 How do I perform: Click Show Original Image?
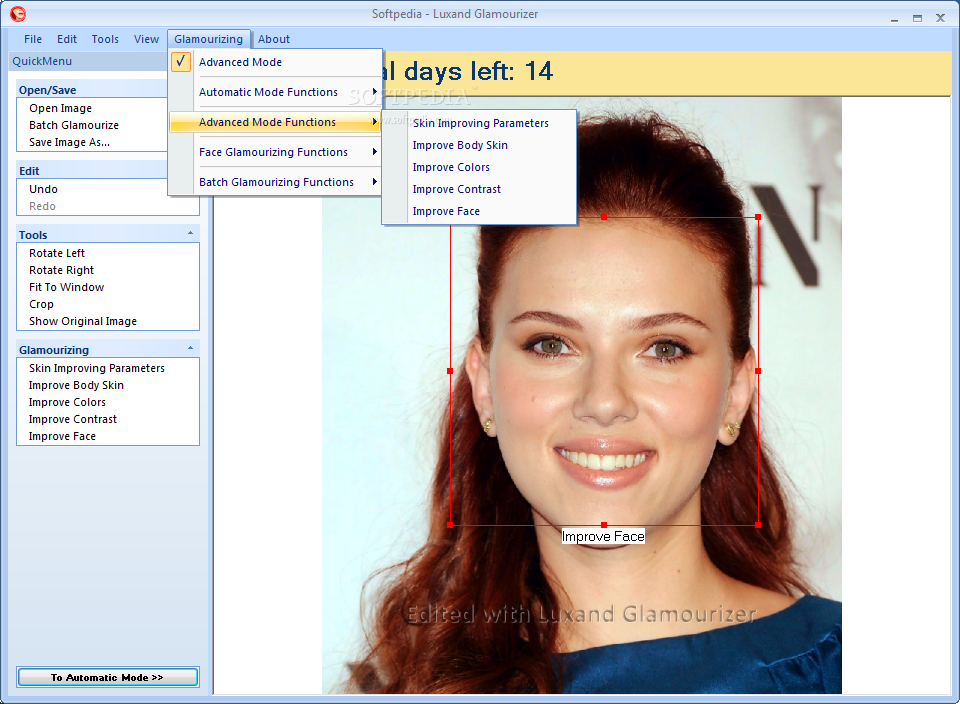[83, 321]
